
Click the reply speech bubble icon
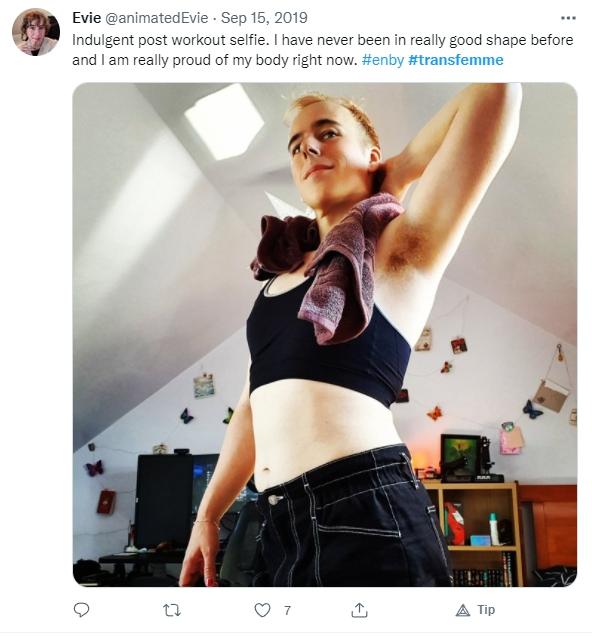pos(82,610)
